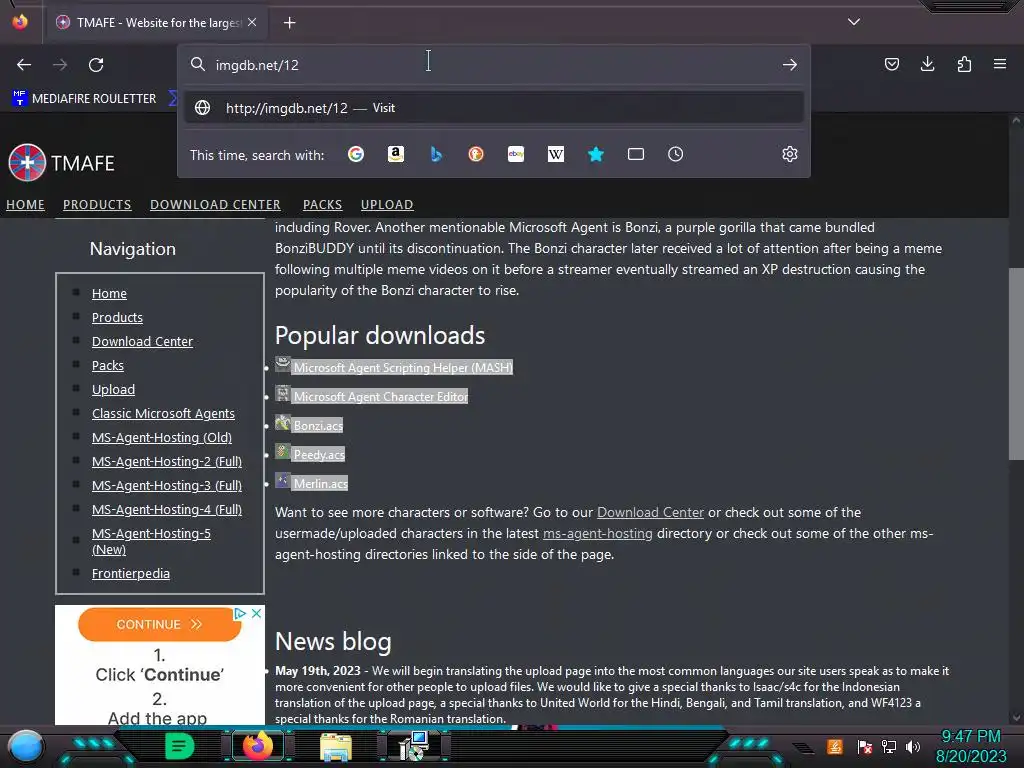Open File Explorer from the taskbar
1024x768 pixels.
(336, 746)
